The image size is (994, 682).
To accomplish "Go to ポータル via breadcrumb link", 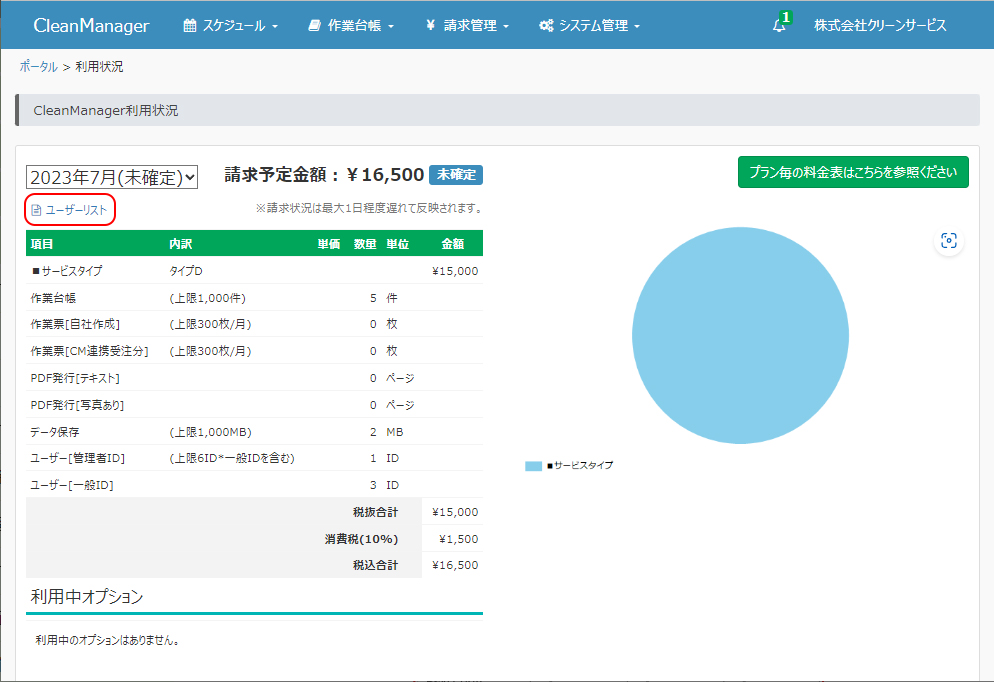I will [38, 67].
